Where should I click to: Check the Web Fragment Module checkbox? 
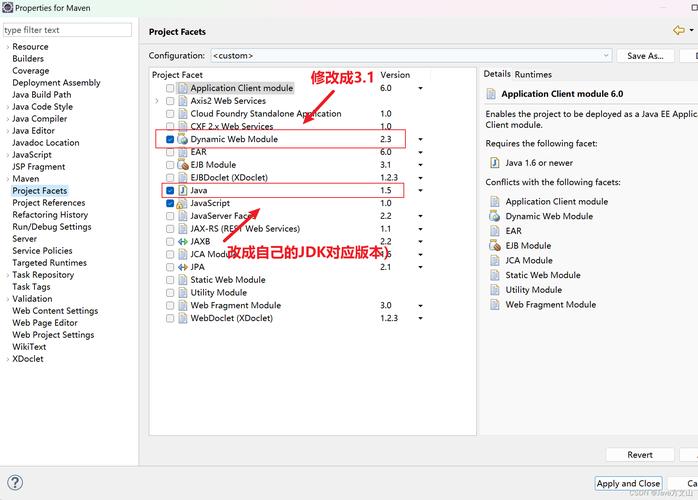pos(170,305)
